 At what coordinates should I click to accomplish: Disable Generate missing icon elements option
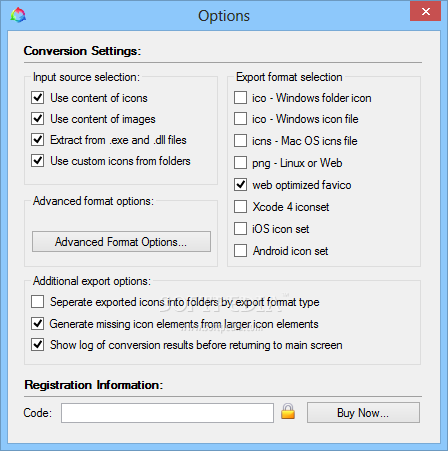coord(38,324)
